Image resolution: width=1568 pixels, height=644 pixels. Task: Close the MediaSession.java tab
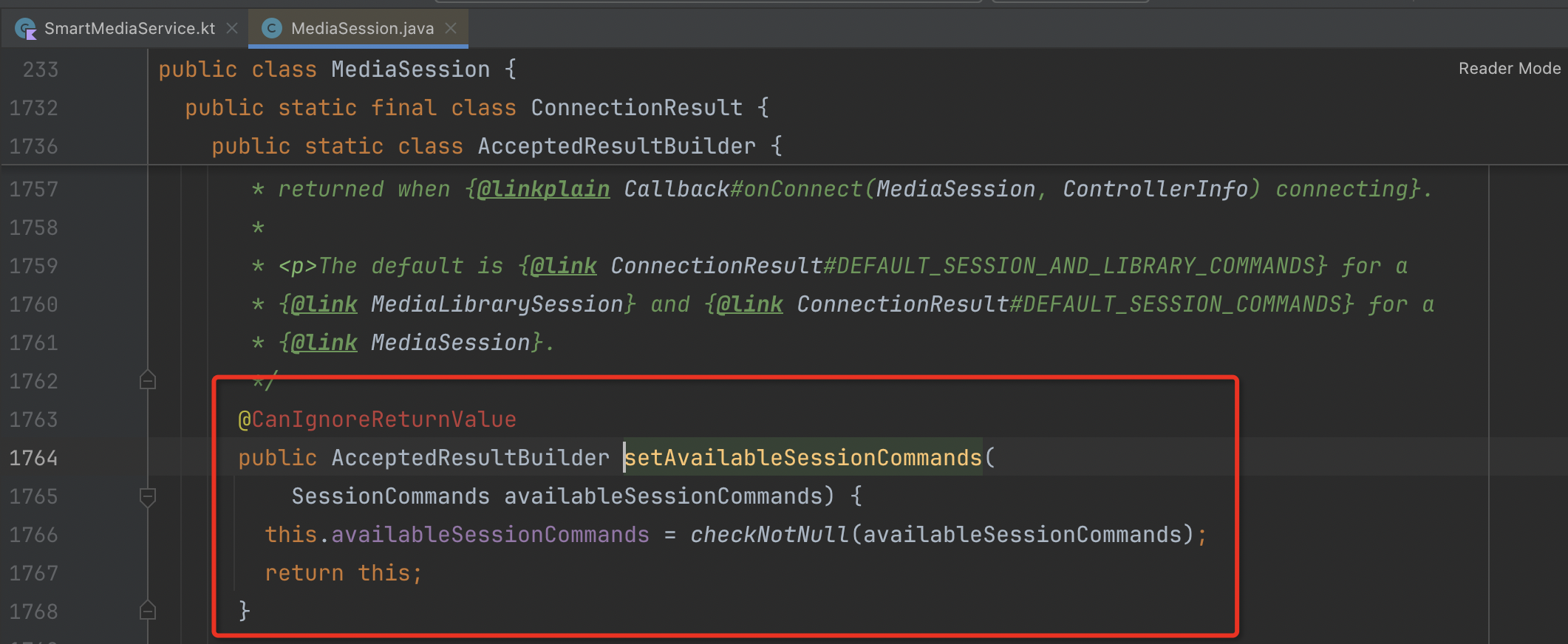point(451,28)
